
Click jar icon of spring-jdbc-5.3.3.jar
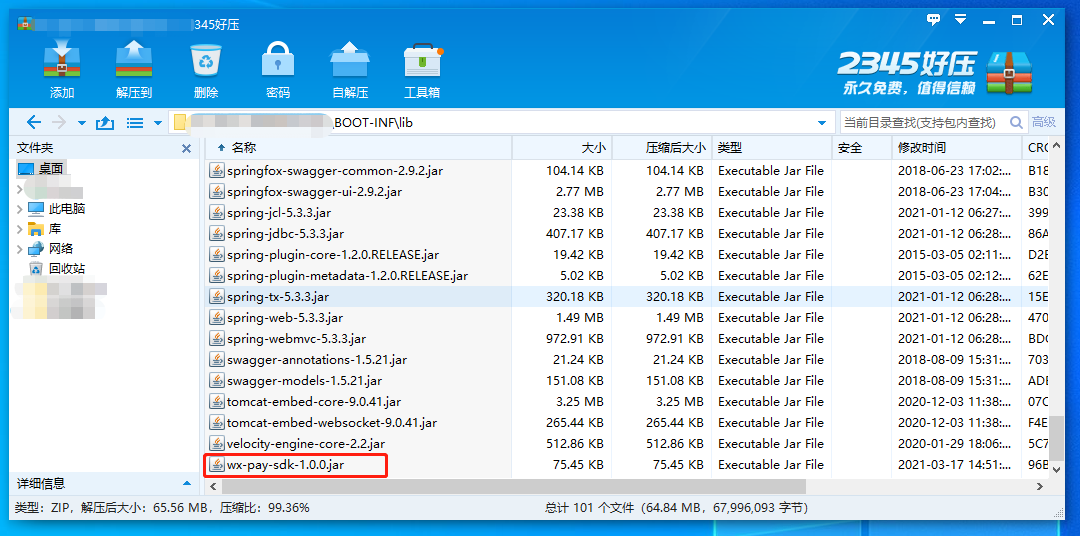point(217,234)
